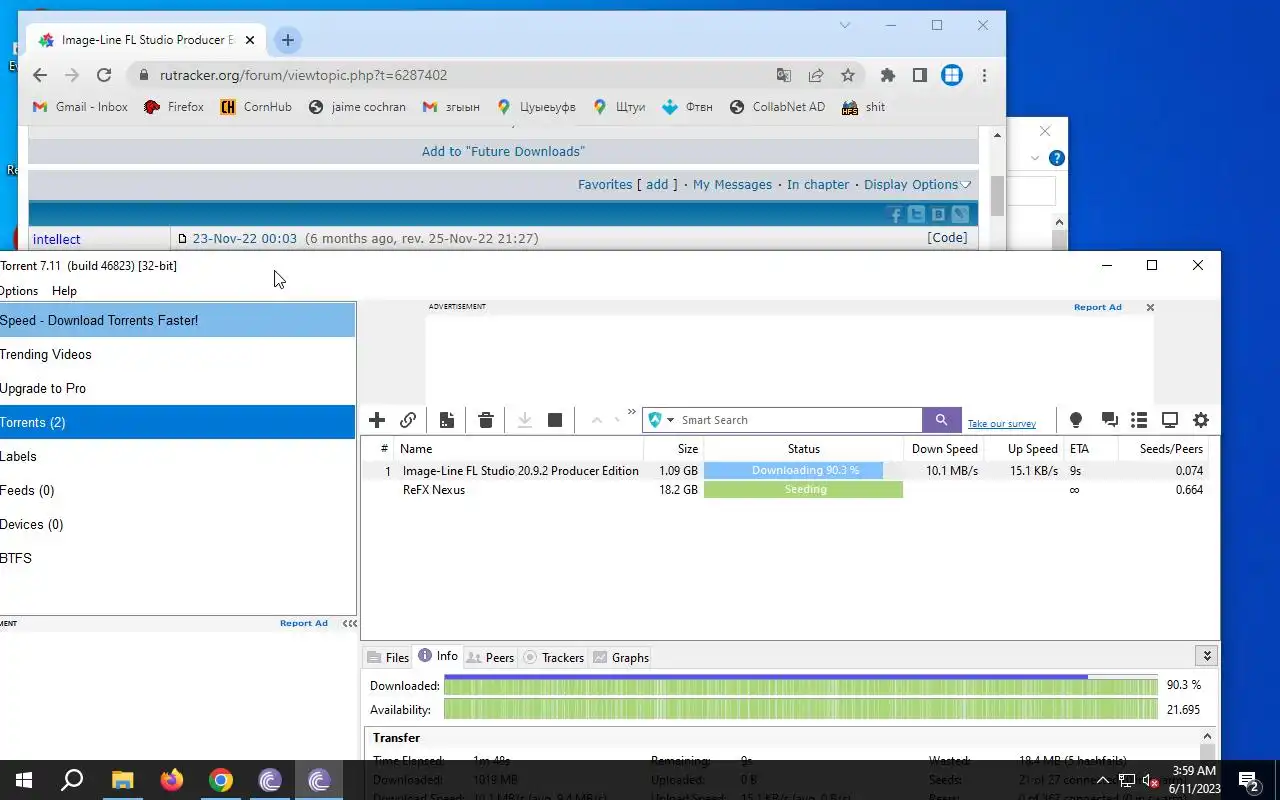This screenshot has width=1280, height=800.
Task: Select BTFS in the sidebar
Action: click(177, 558)
